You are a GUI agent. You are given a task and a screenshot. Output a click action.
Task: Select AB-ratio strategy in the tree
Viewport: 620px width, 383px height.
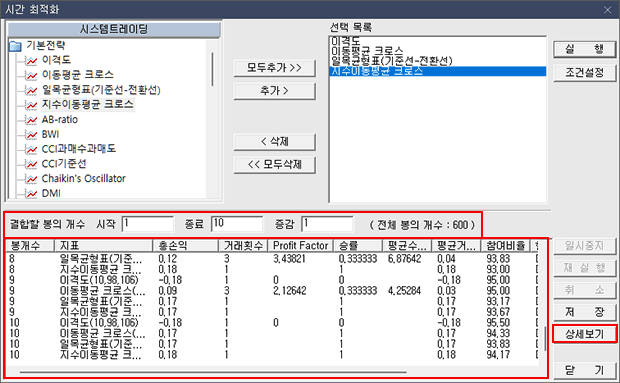60,119
